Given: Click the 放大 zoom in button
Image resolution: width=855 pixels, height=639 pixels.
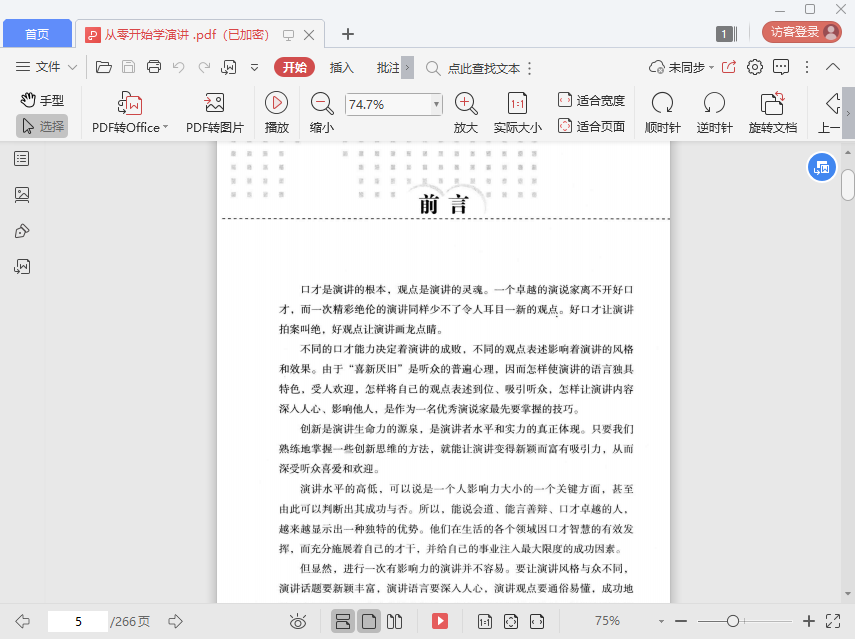Looking at the screenshot, I should 466,113.
